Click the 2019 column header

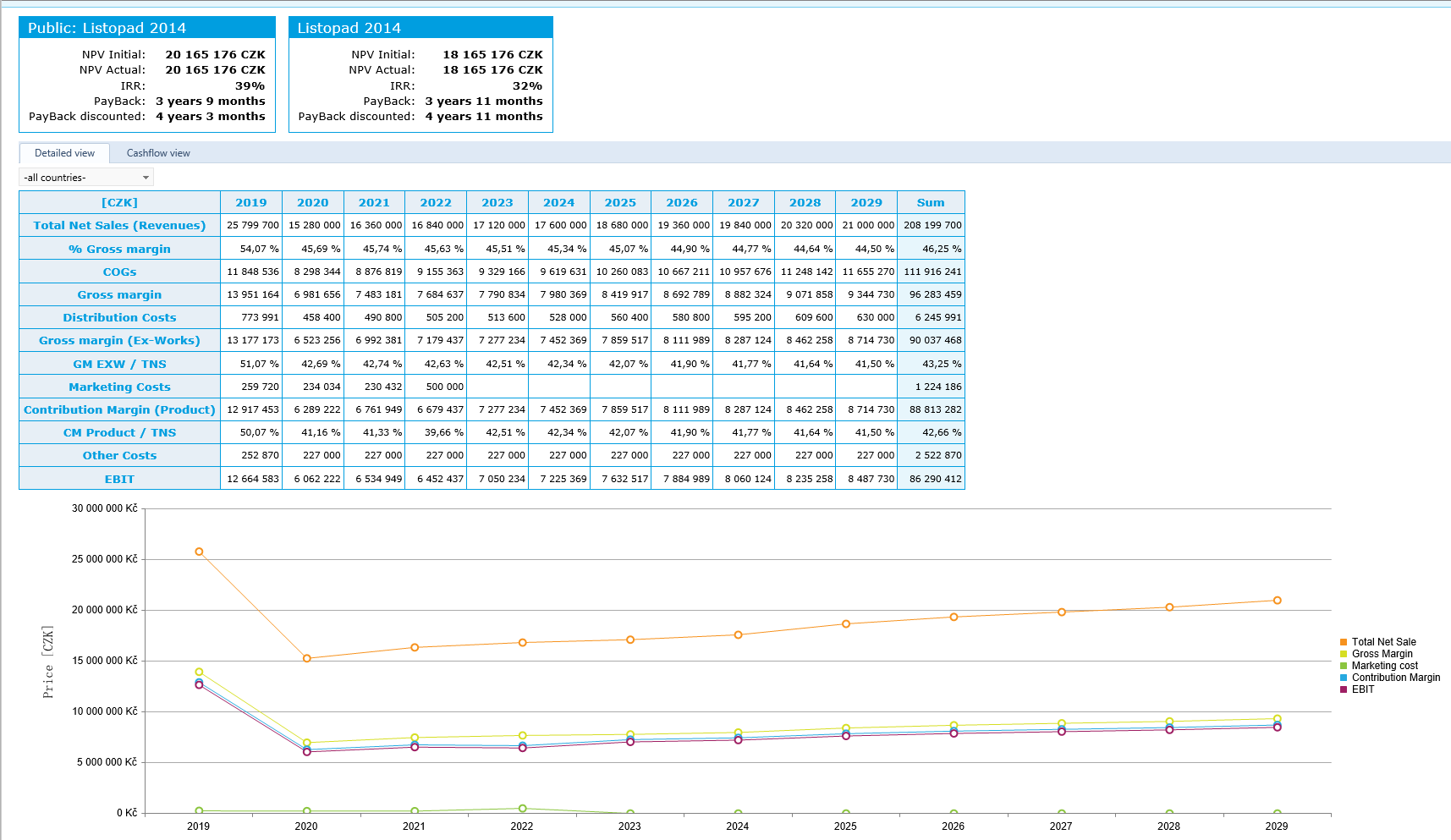[251, 202]
